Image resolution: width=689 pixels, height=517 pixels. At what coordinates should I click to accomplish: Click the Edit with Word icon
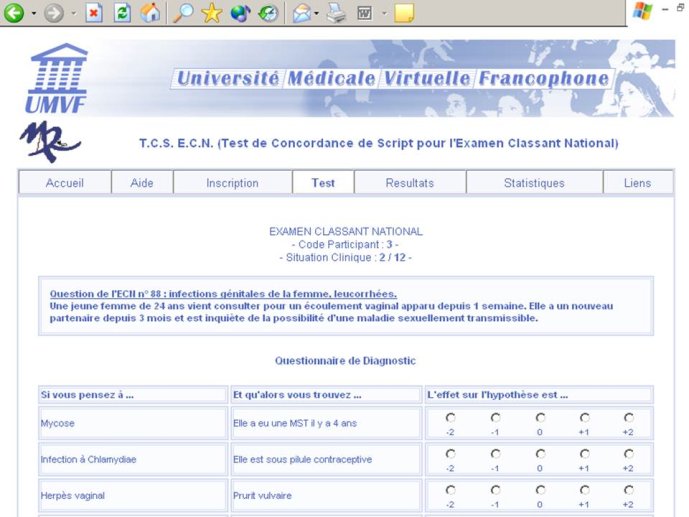point(364,13)
